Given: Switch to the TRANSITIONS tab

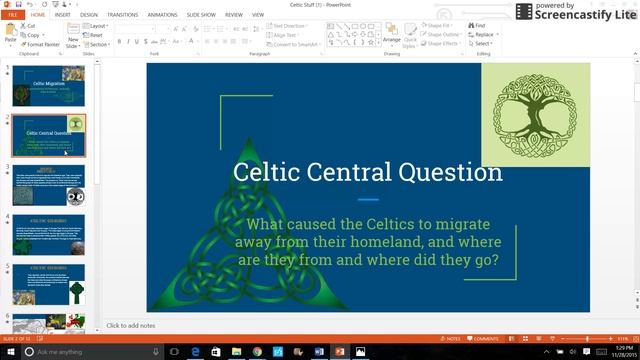Looking at the screenshot, I should click(122, 15).
